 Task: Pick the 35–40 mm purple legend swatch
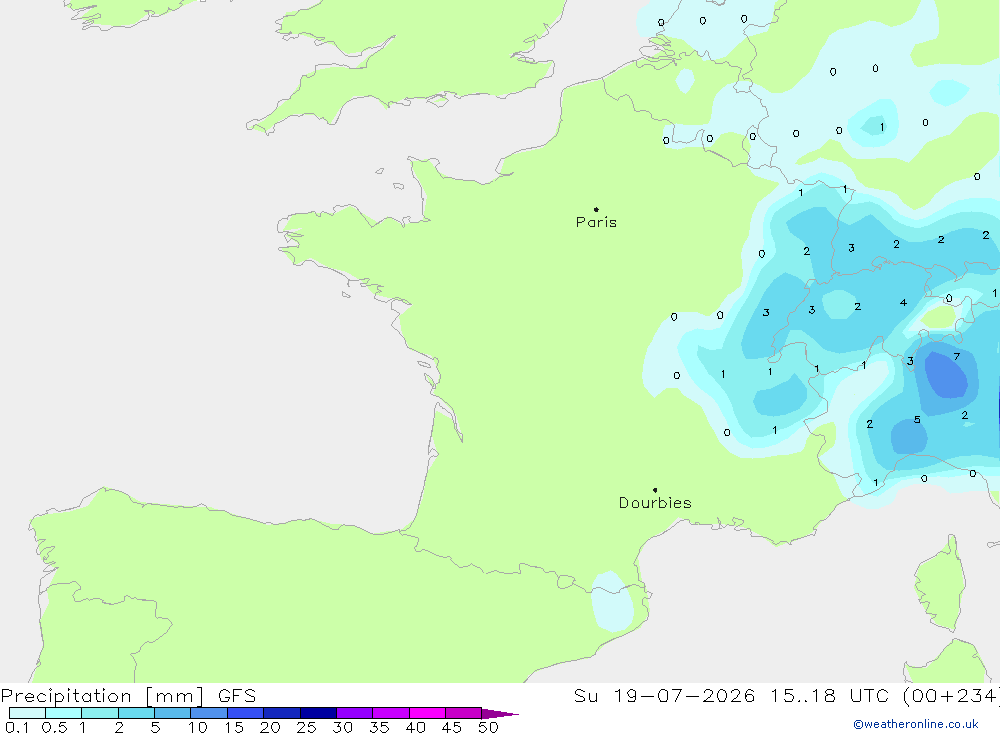click(390, 713)
